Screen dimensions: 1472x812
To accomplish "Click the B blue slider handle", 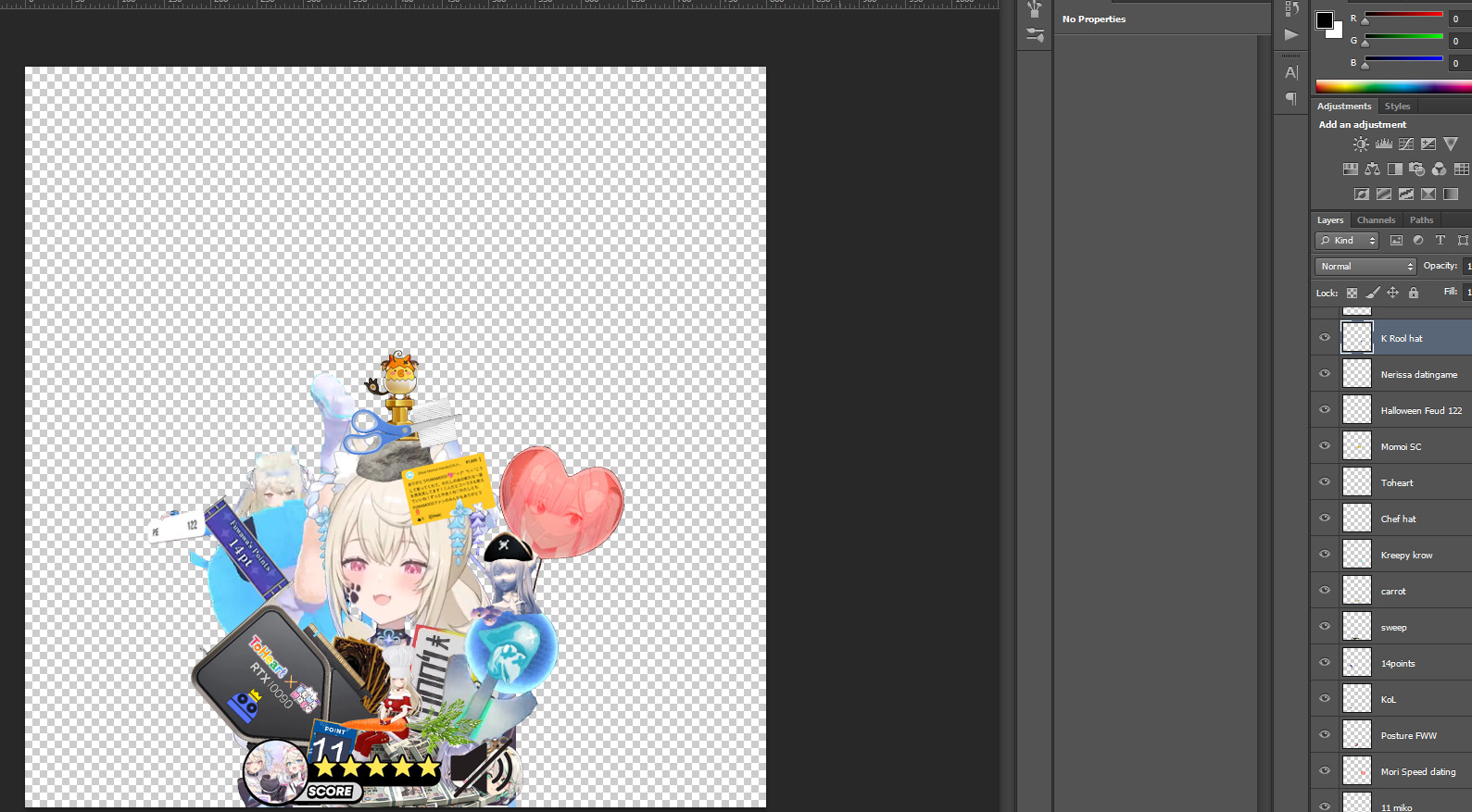I will pos(1365,65).
